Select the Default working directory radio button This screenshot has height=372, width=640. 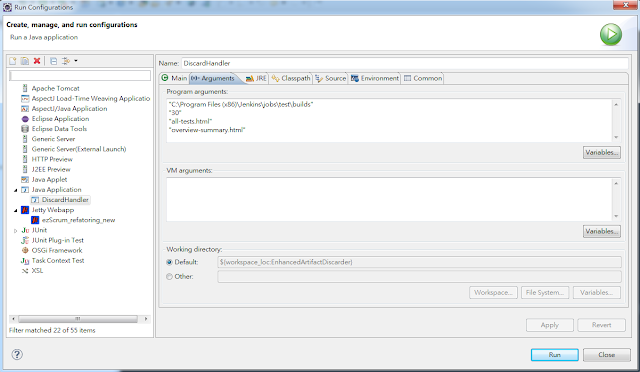tap(169, 262)
